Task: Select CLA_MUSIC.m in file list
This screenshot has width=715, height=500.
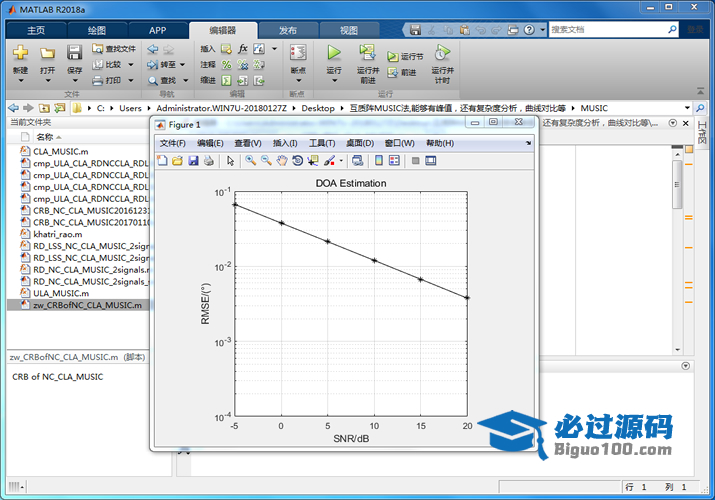Action: point(61,151)
